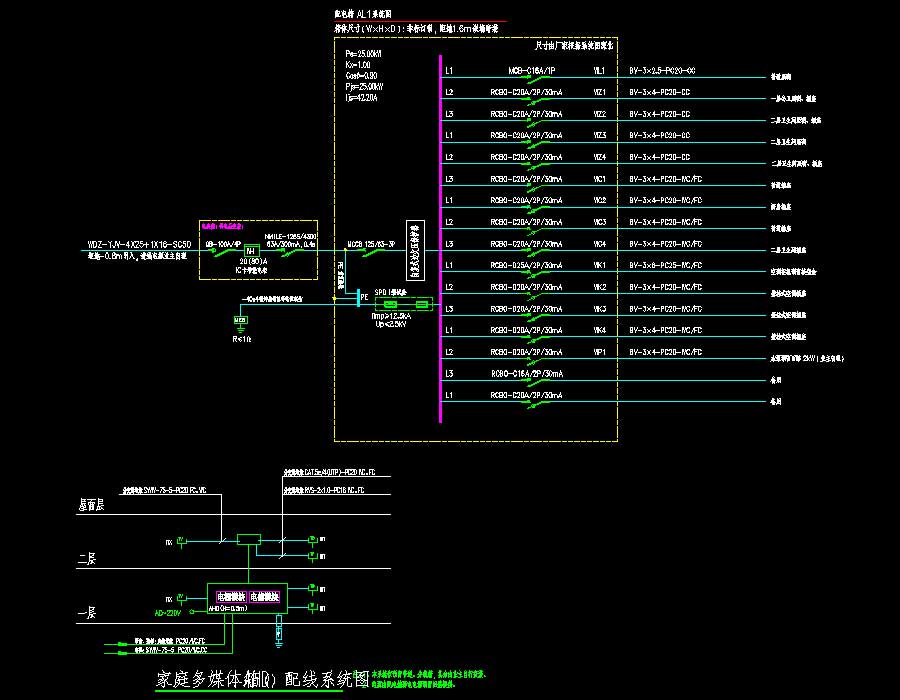
Task: Click the AC~220V power input label
Action: click(167, 612)
